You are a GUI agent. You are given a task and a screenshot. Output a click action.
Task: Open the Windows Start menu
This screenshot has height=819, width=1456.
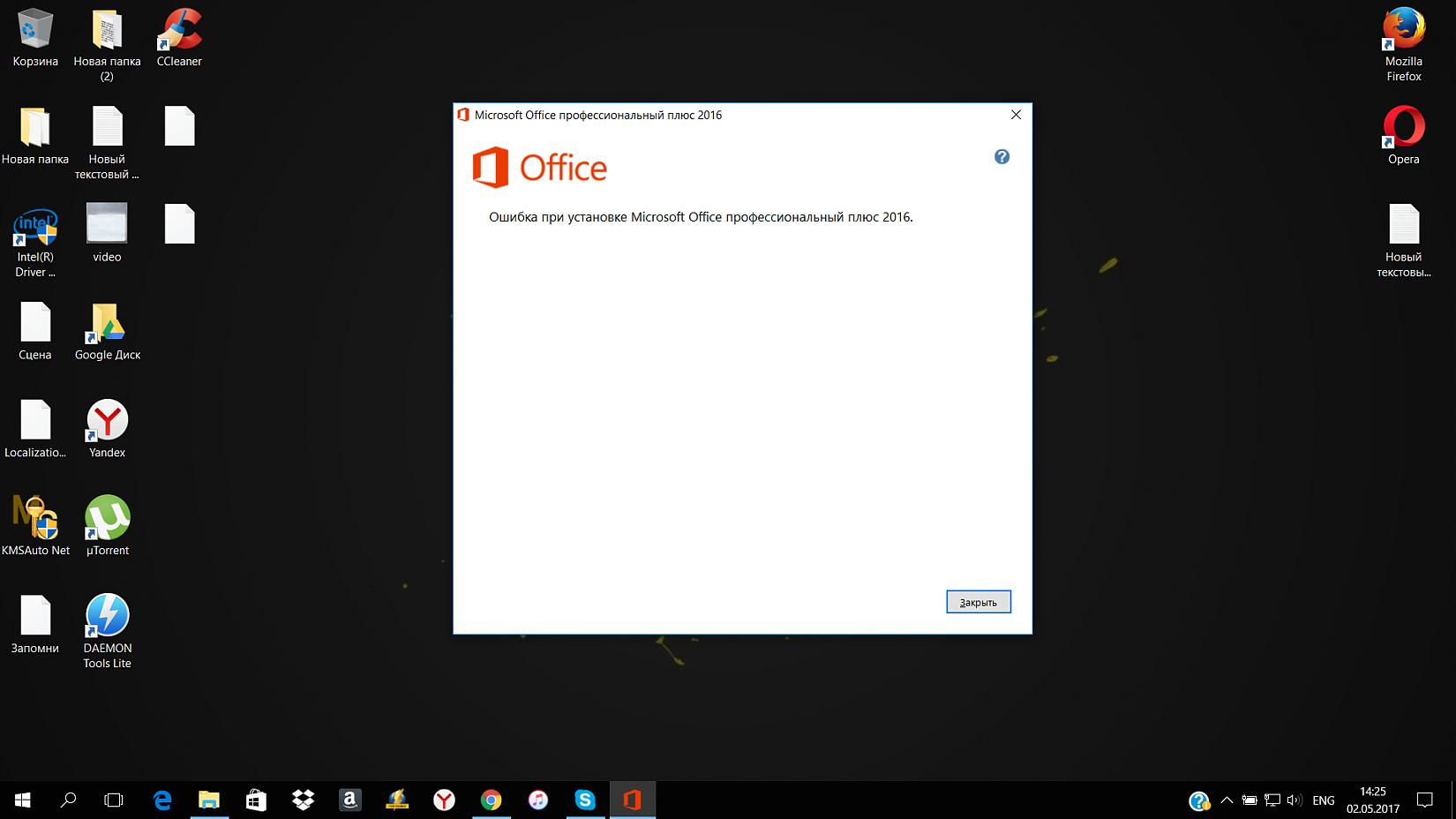[x=23, y=800]
